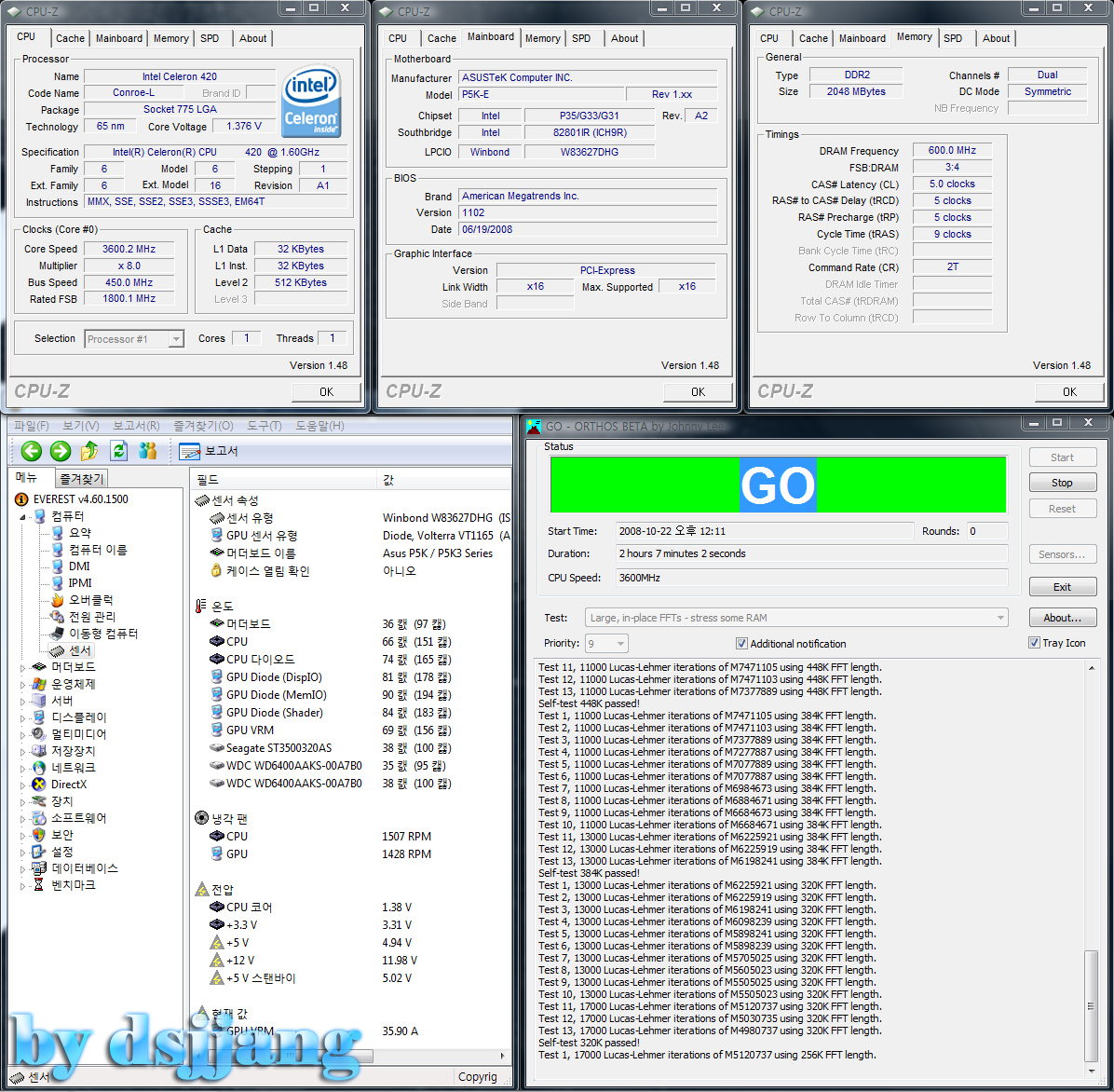Click the green GO status indicator
1114x1092 pixels.
778,485
